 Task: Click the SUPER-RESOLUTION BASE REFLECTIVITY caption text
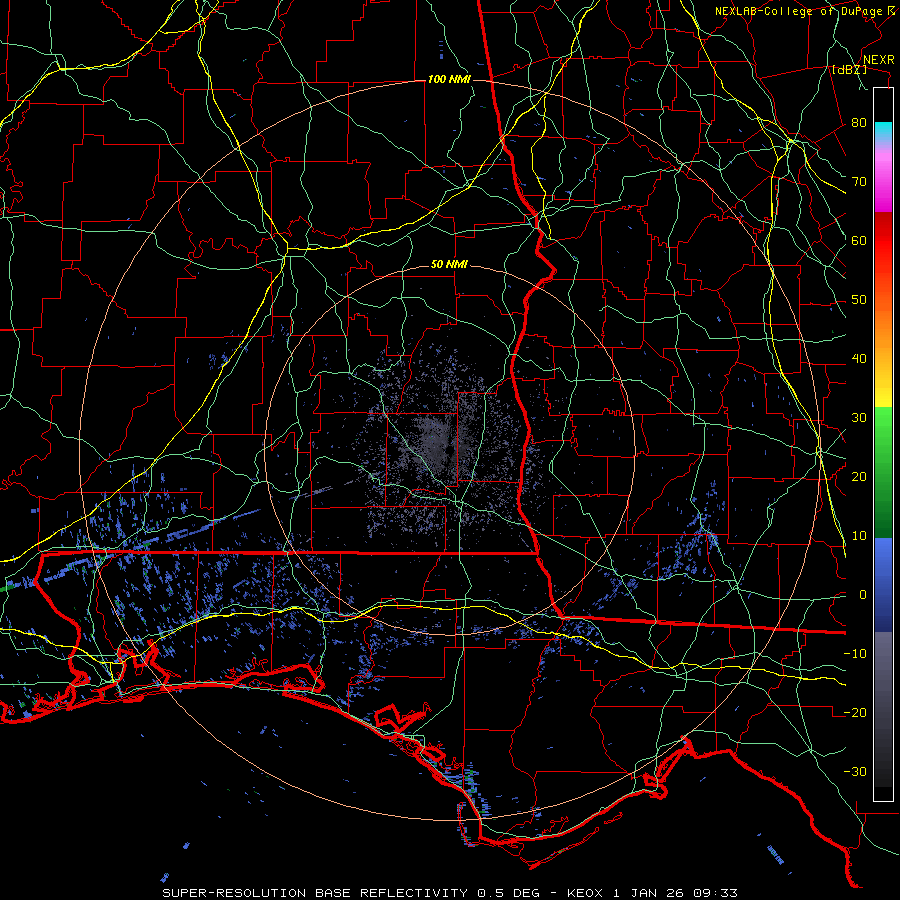coord(315,893)
